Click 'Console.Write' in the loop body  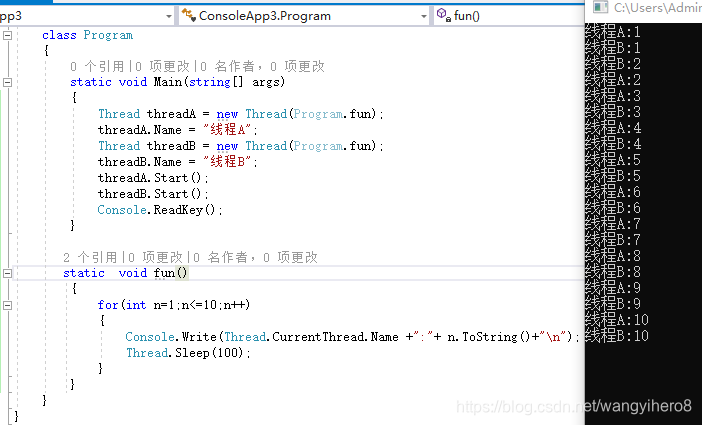171,337
